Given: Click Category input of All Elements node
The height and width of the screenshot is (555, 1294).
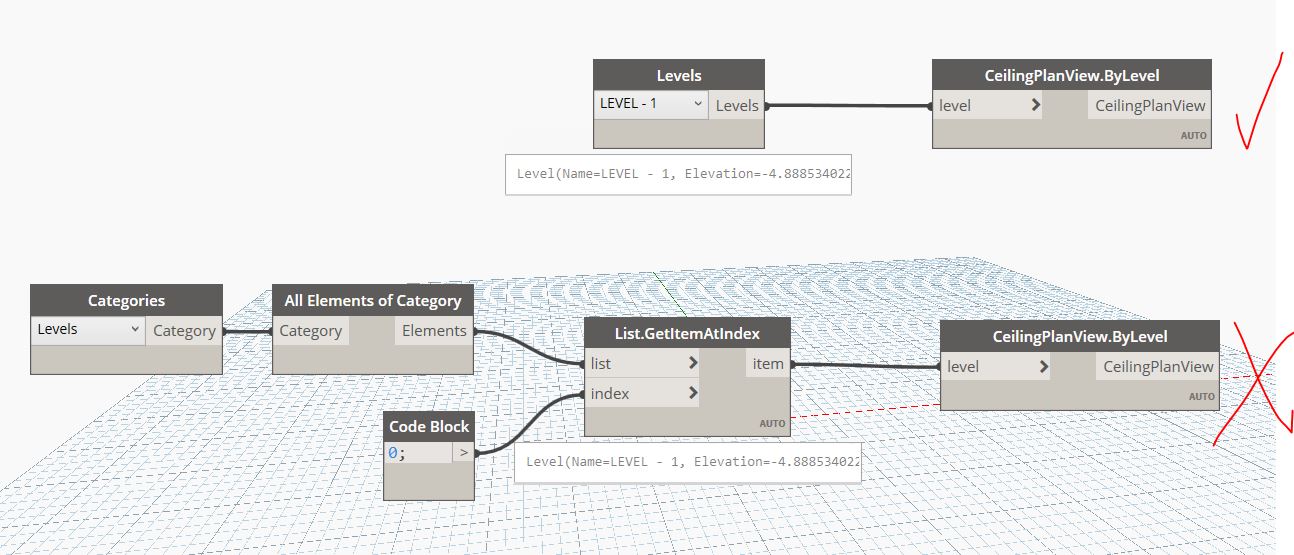Looking at the screenshot, I should tap(311, 330).
